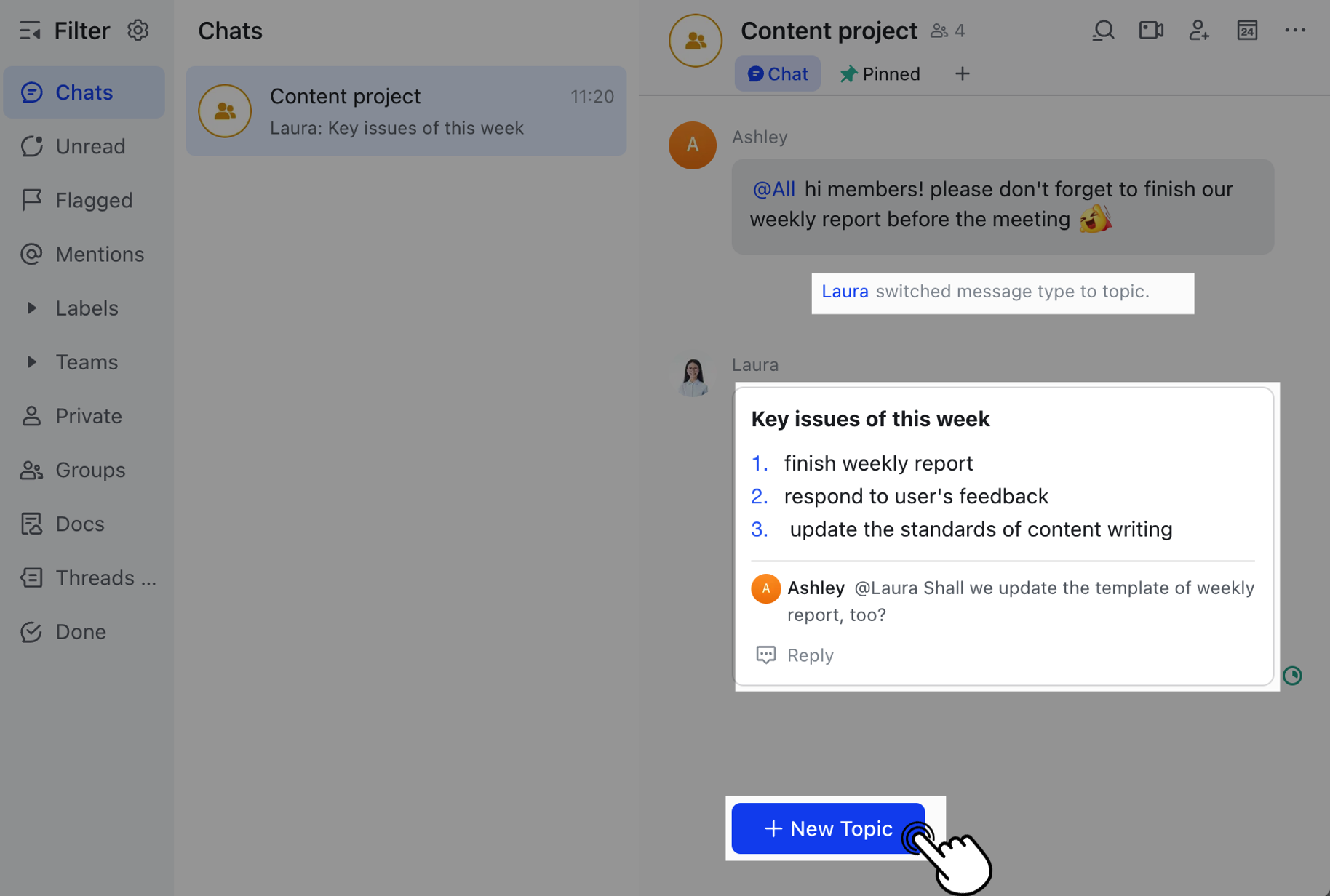Add a new member to the group
This screenshot has width=1330, height=896.
[1198, 31]
